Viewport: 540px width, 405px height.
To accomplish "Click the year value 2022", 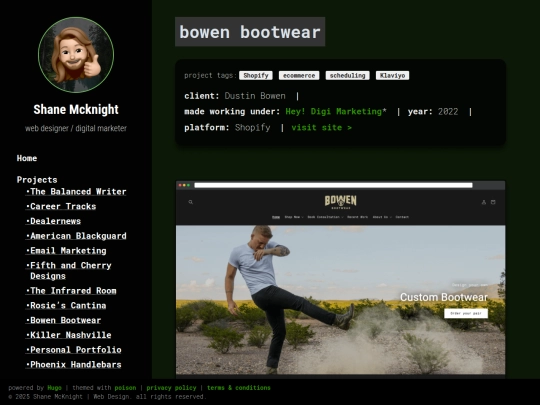I will coord(448,112).
